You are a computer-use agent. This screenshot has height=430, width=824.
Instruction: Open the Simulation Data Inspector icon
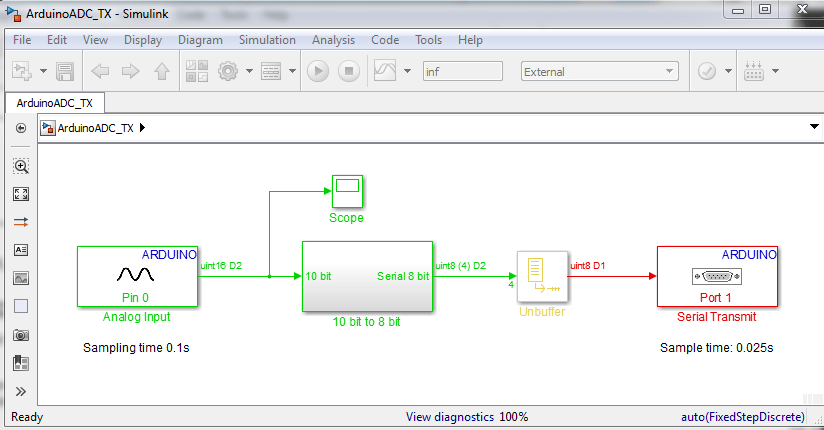click(x=385, y=70)
